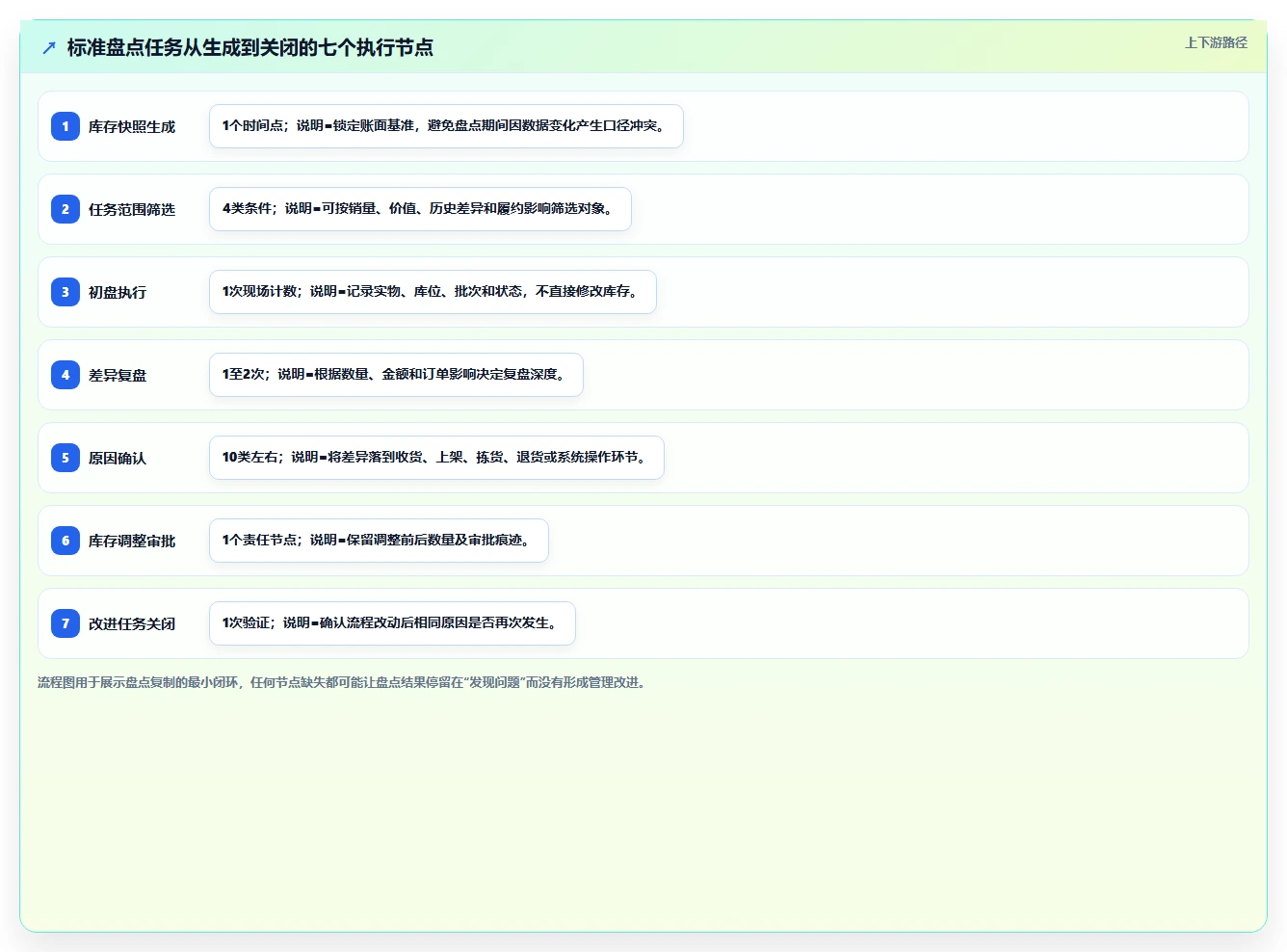Click the 改进任务关闭 step name

(132, 623)
